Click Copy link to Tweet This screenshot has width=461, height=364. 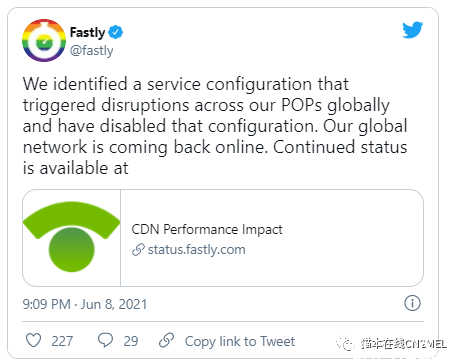[240, 341]
